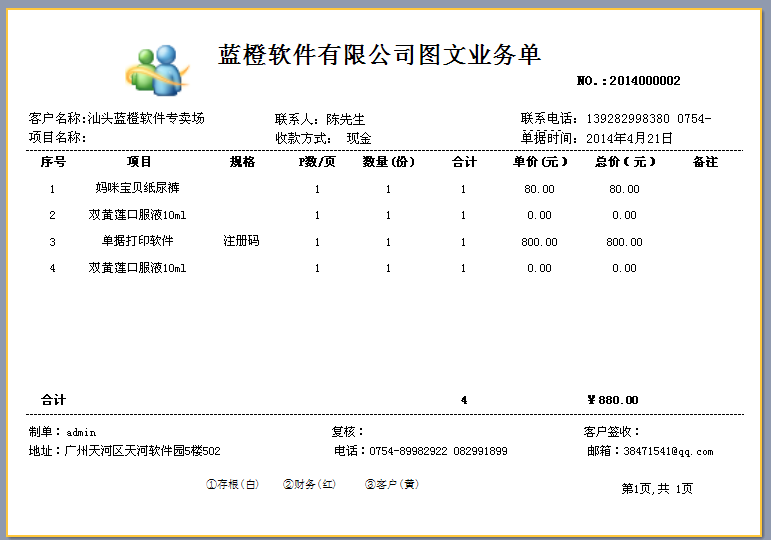Click the 客户签收 signature label

click(612, 432)
